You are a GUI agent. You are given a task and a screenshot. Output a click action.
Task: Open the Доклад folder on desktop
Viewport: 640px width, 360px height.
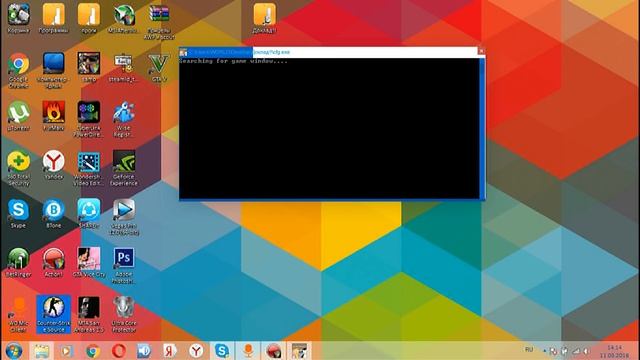pos(264,18)
